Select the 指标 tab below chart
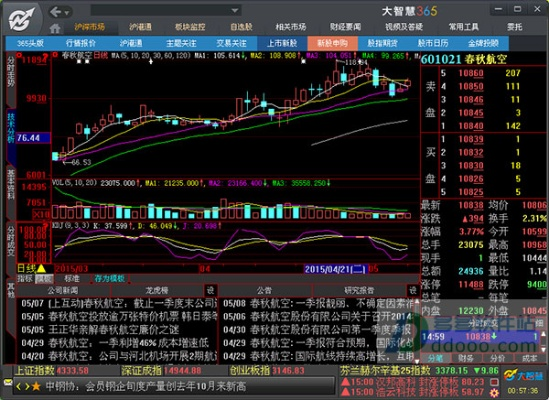The height and width of the screenshot is (400, 549). click(25, 279)
